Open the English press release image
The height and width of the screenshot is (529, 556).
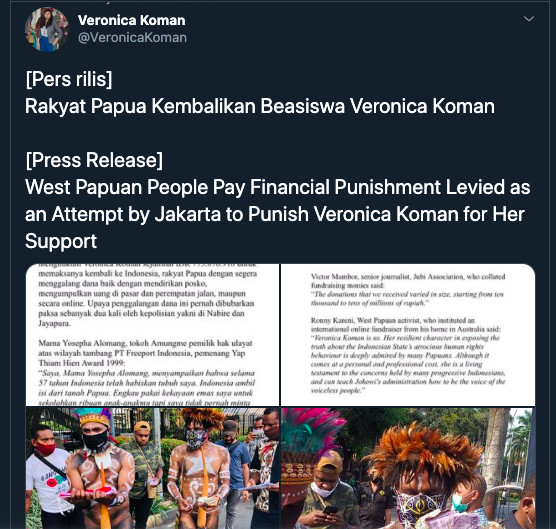click(408, 335)
